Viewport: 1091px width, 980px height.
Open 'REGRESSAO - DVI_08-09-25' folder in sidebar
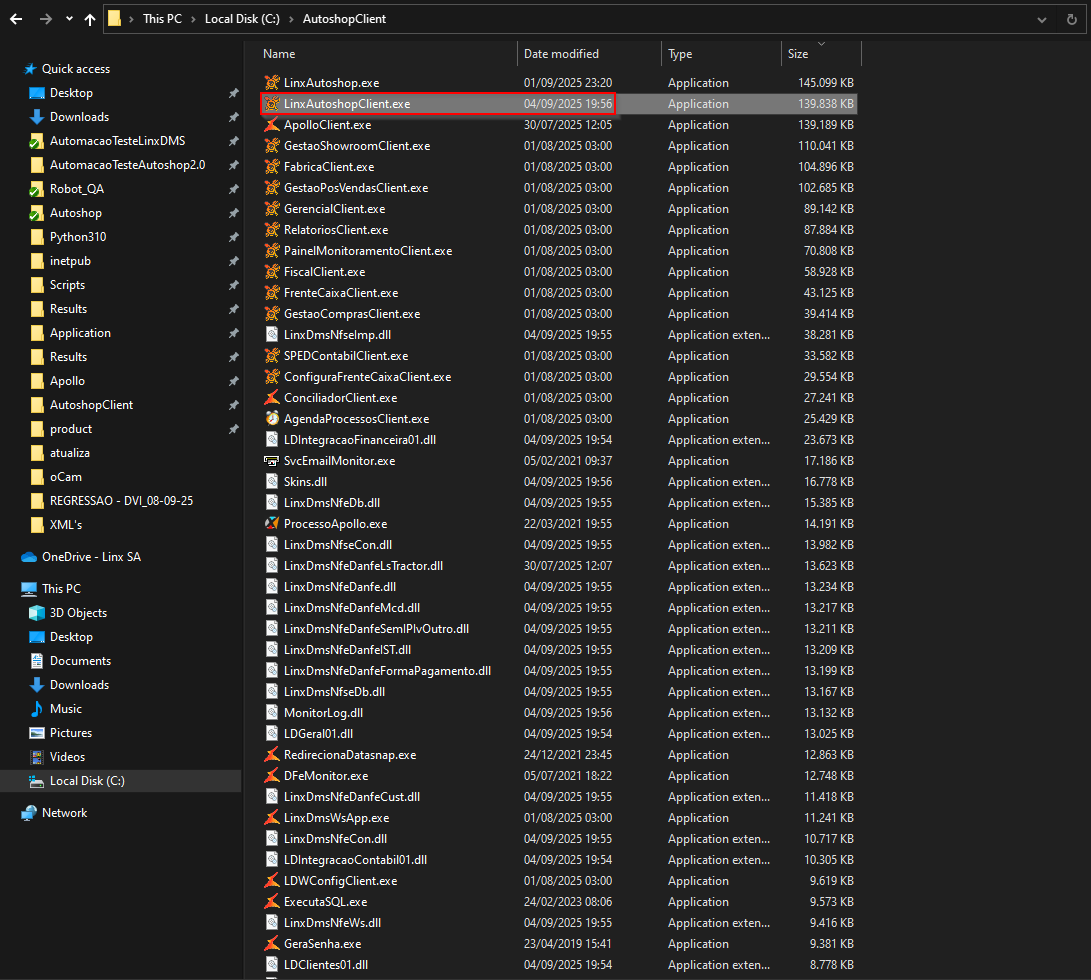pyautogui.click(x=121, y=500)
